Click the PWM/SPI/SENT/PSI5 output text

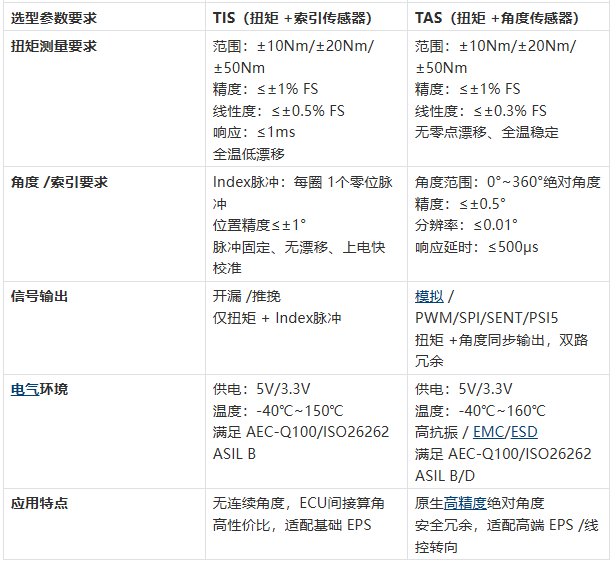pos(486,318)
